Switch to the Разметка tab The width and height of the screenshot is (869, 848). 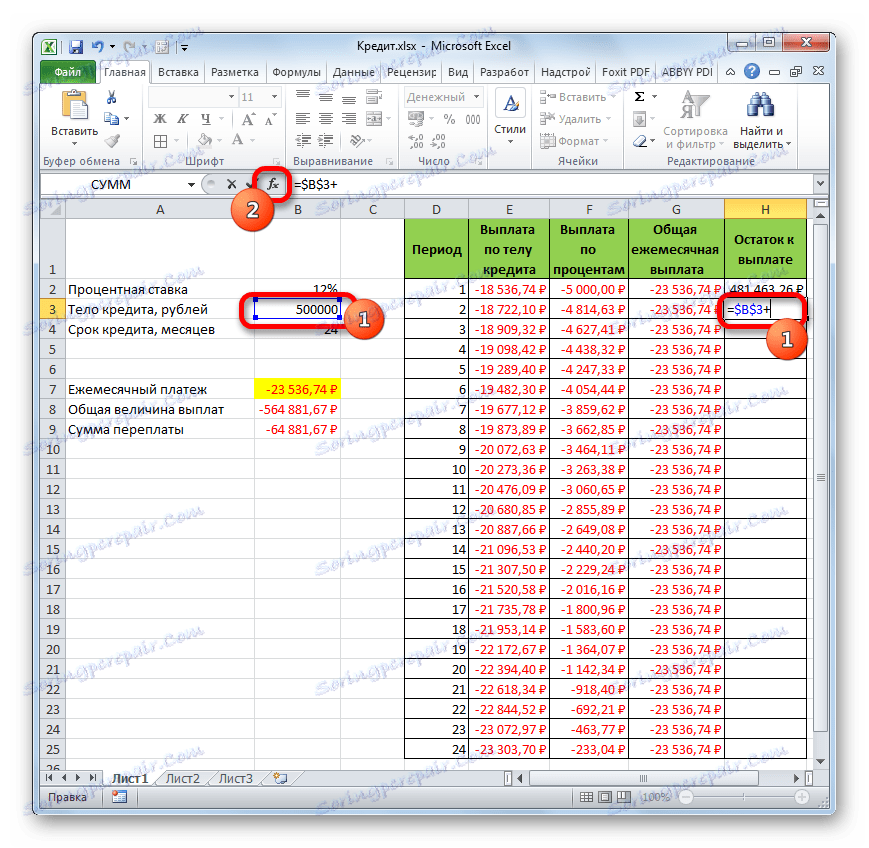pyautogui.click(x=234, y=72)
